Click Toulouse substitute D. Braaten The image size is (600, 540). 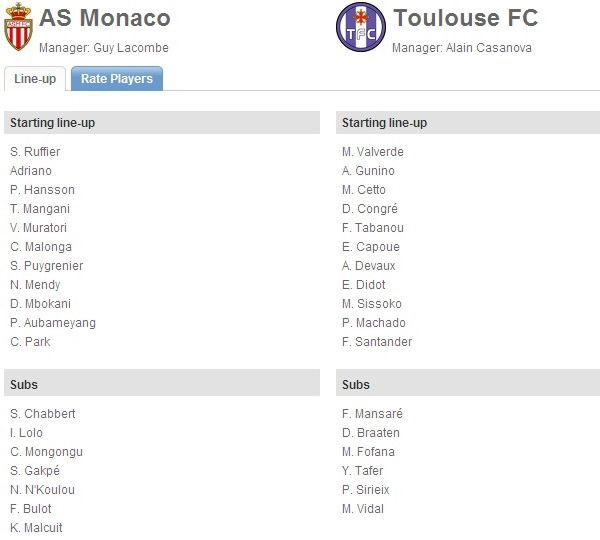click(x=370, y=432)
